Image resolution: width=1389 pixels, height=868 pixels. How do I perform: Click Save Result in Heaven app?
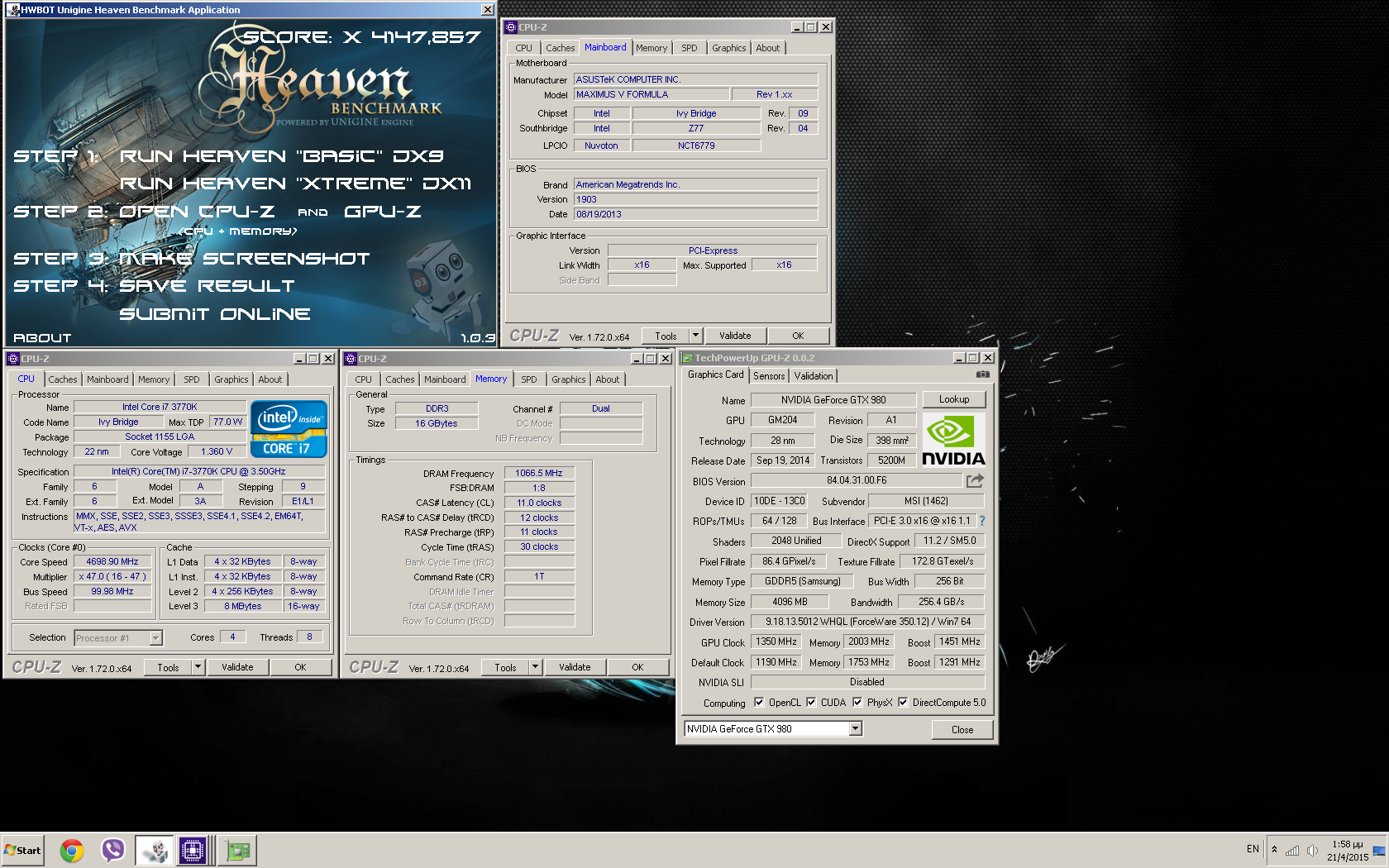[x=207, y=286]
